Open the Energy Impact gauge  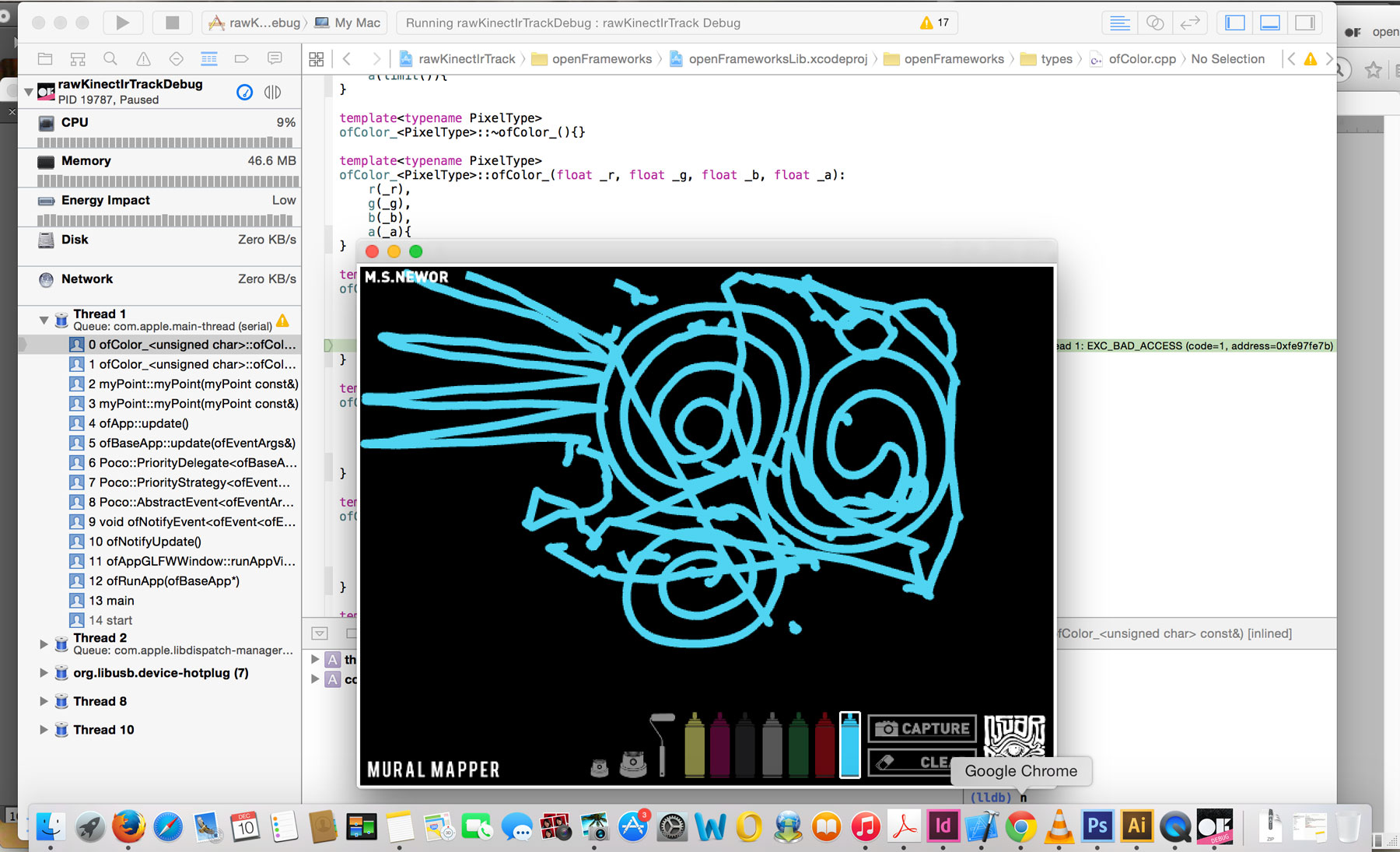pos(159,209)
